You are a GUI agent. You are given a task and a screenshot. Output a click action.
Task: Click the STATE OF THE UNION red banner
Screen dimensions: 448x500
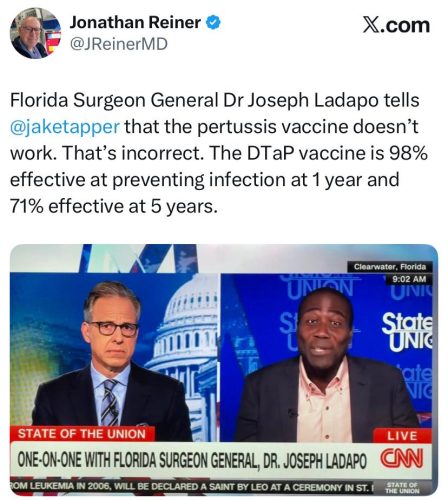pyautogui.click(x=82, y=434)
